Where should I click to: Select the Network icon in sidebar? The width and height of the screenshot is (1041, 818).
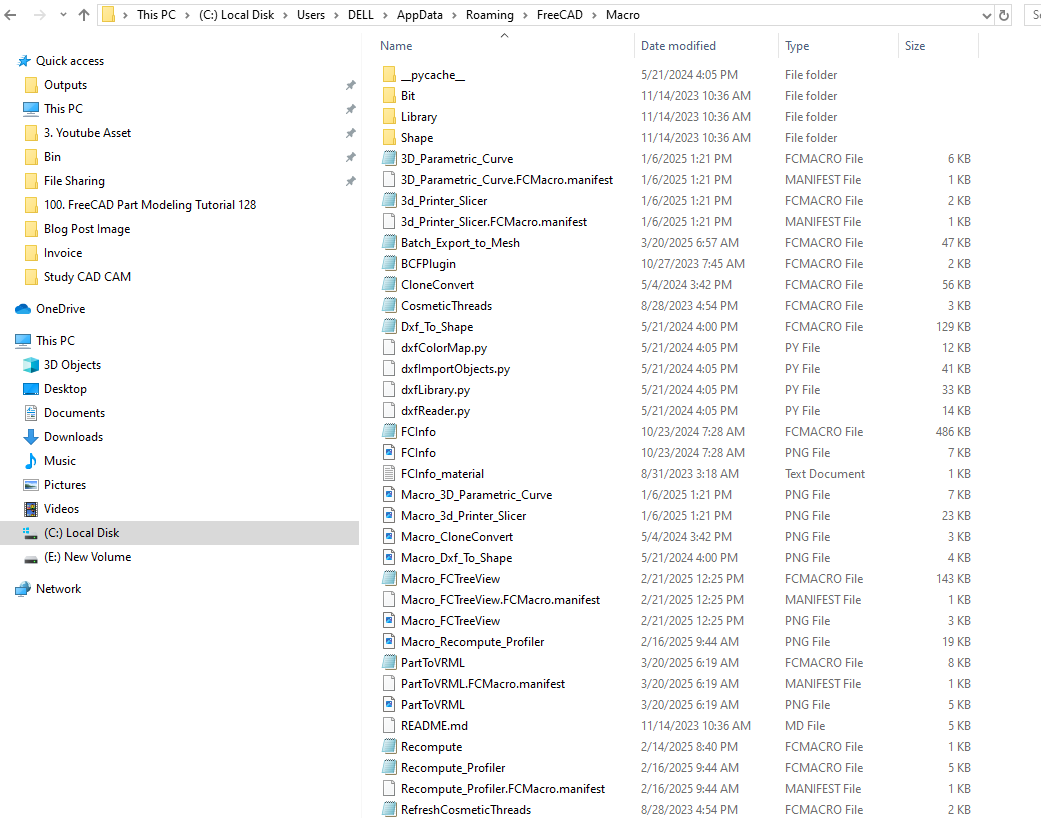point(23,589)
